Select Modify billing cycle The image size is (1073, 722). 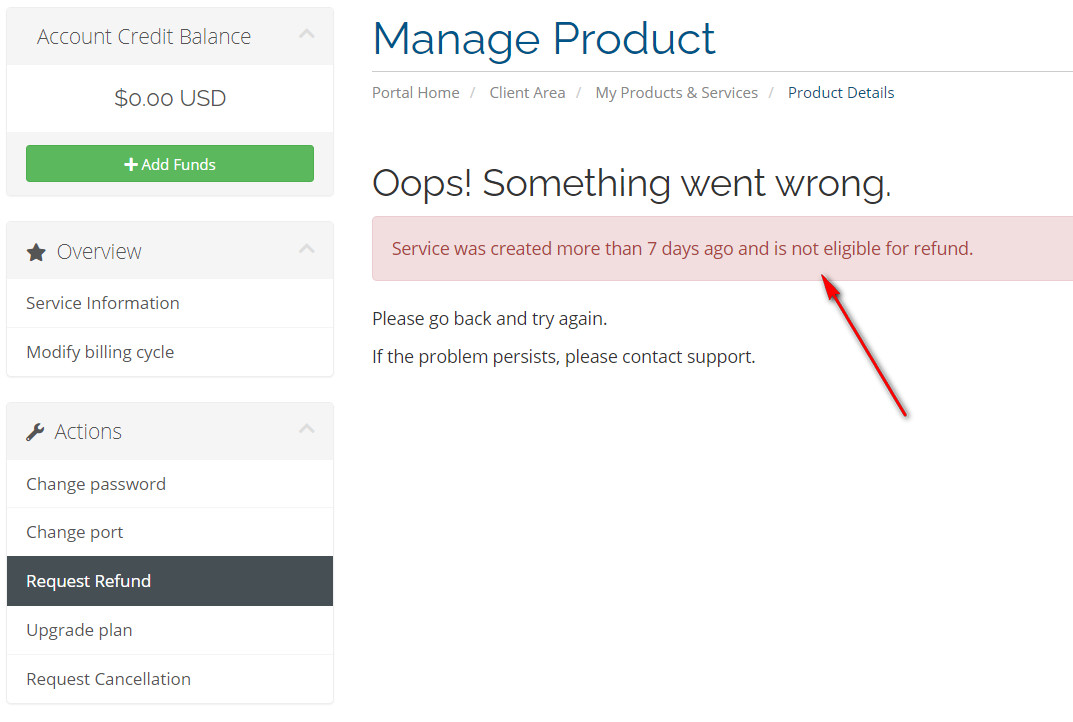coord(100,352)
